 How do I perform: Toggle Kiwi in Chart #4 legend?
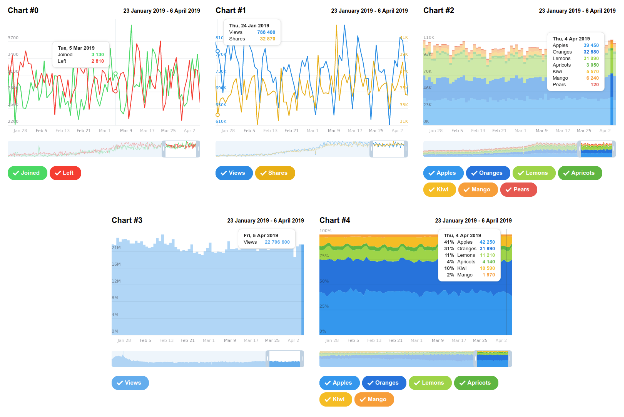(x=335, y=399)
